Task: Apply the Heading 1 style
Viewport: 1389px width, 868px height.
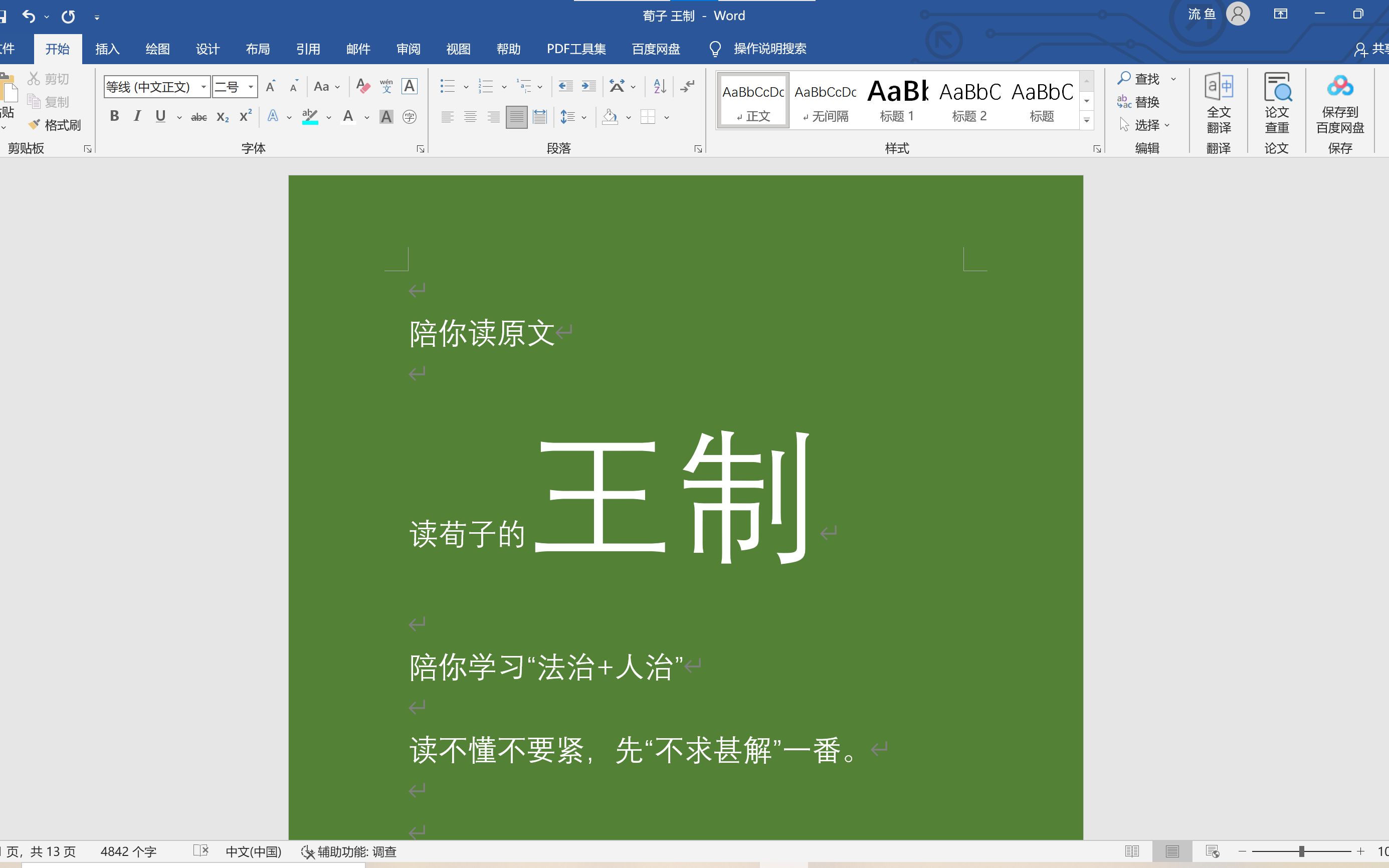Action: tap(897, 100)
